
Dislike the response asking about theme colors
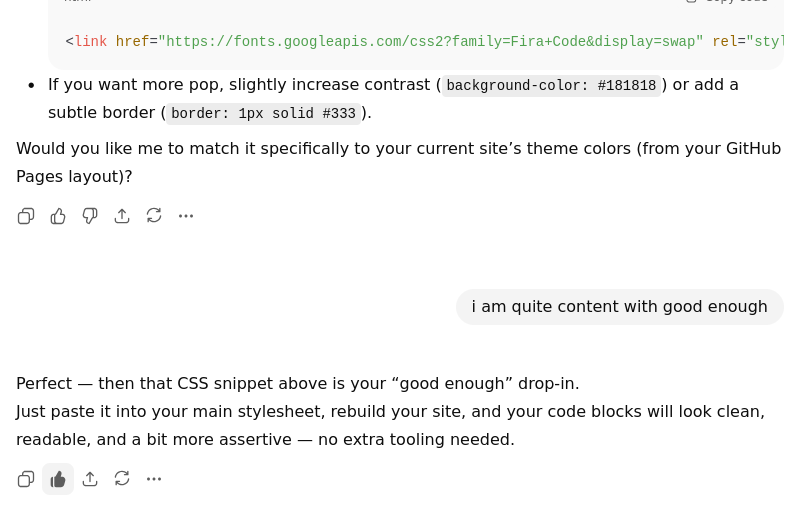(x=90, y=216)
